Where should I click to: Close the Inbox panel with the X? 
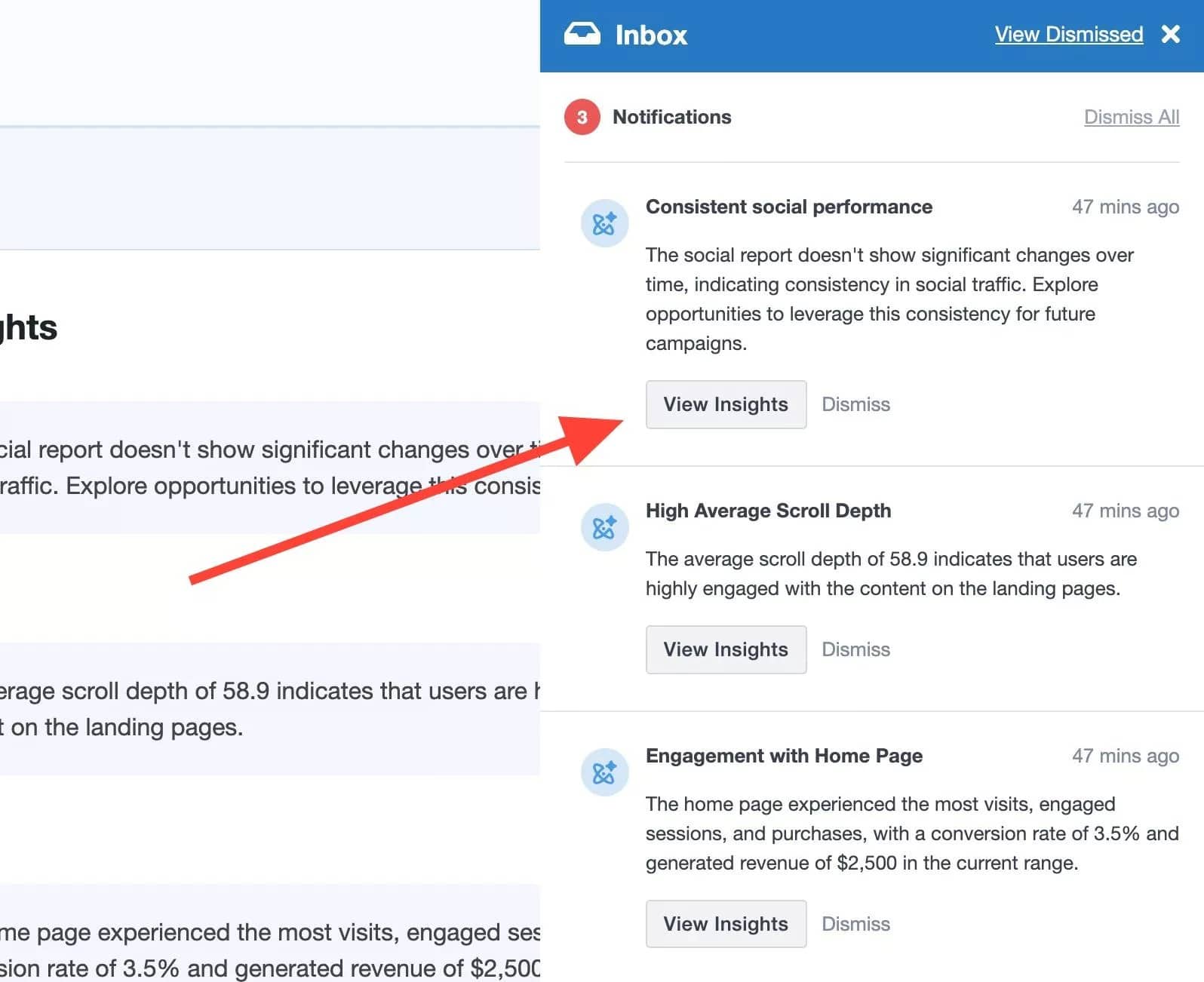click(x=1170, y=35)
